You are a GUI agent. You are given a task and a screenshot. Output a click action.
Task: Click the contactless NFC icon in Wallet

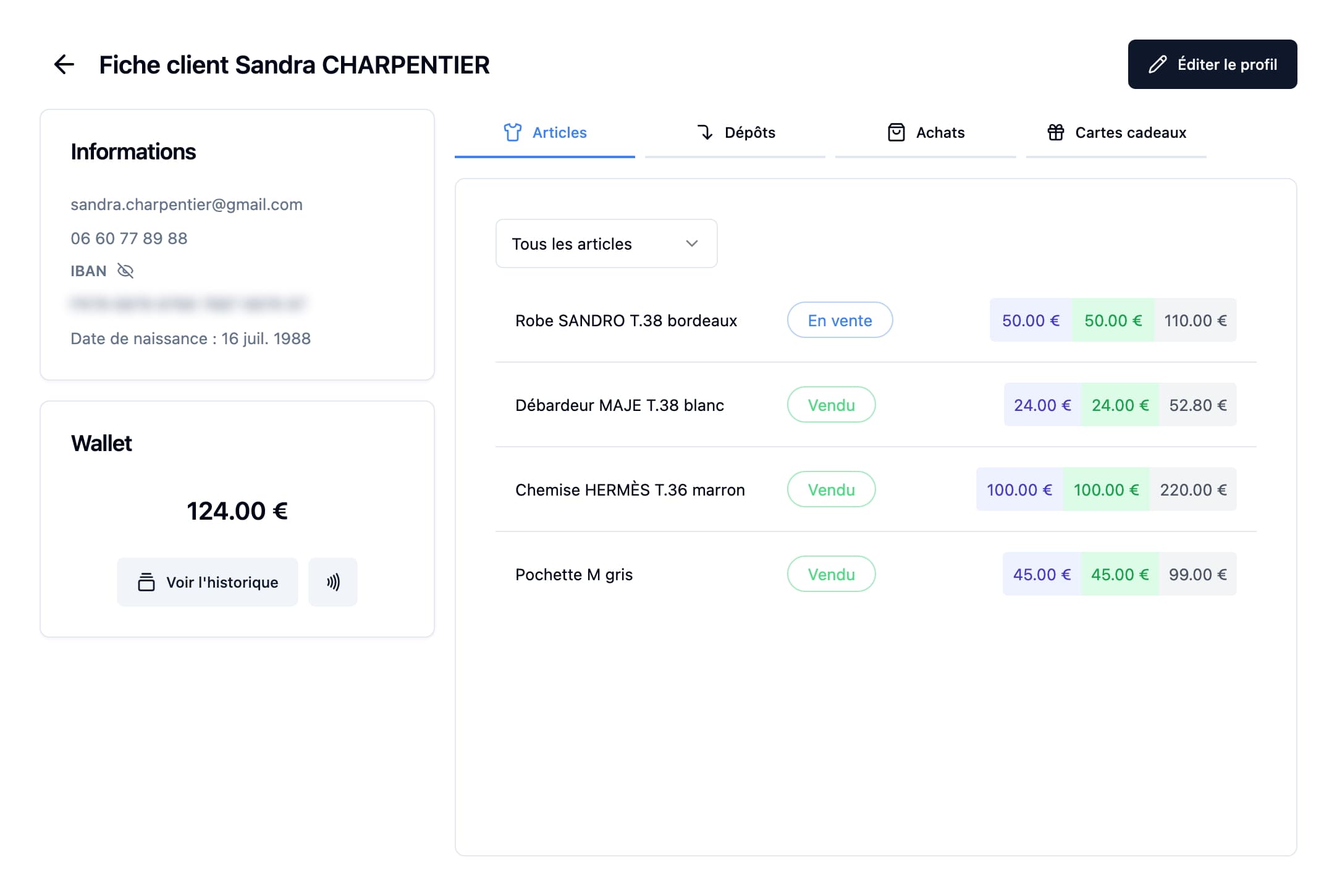[x=333, y=582]
